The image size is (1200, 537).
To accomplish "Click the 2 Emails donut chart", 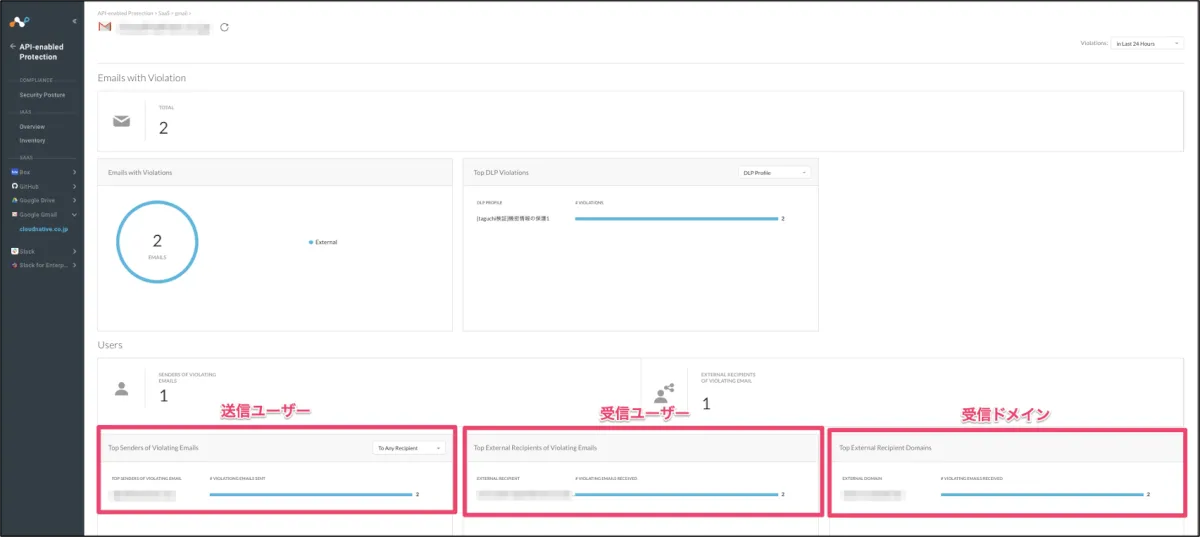I will (157, 244).
